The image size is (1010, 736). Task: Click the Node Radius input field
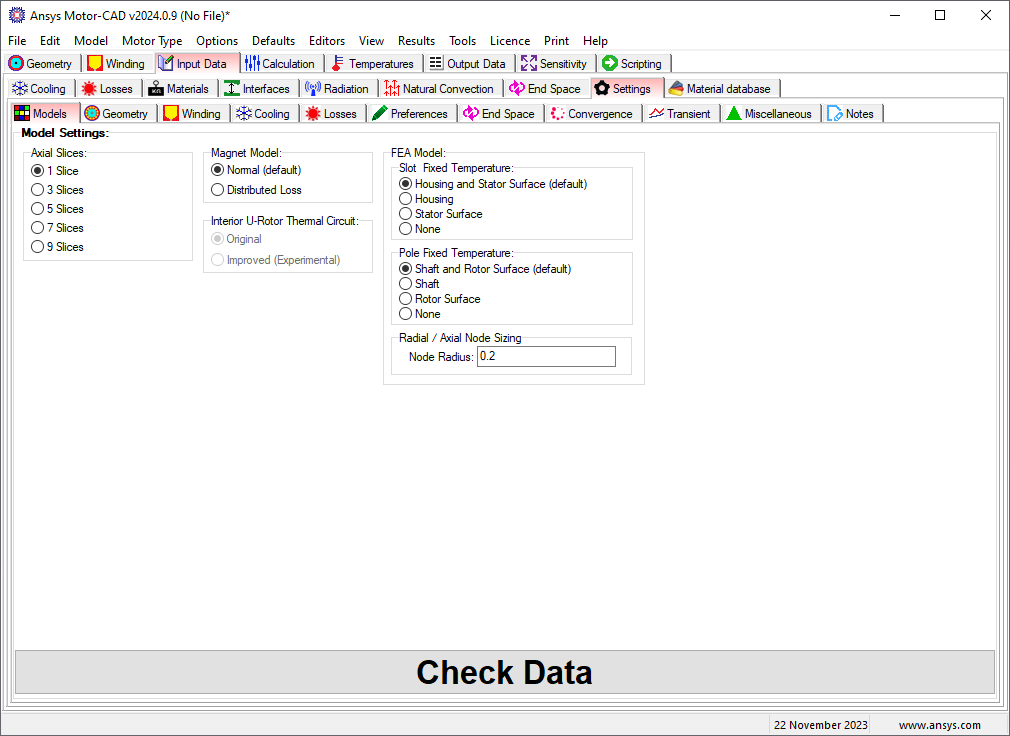[x=546, y=356]
